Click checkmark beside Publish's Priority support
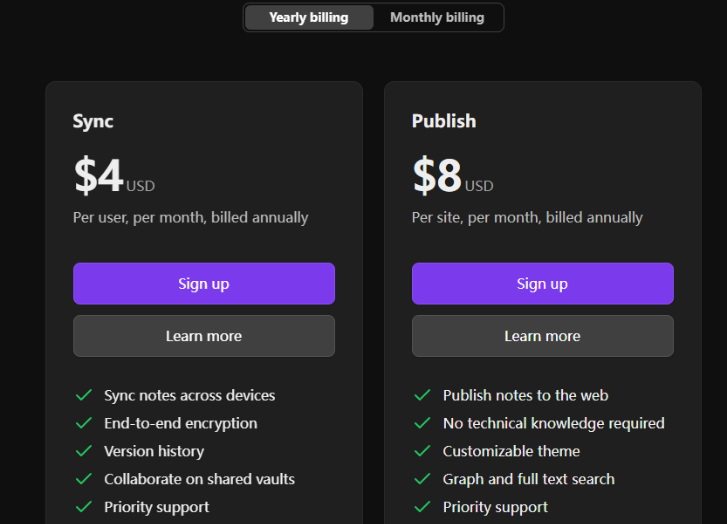Viewport: 727px width, 524px height. pos(422,507)
